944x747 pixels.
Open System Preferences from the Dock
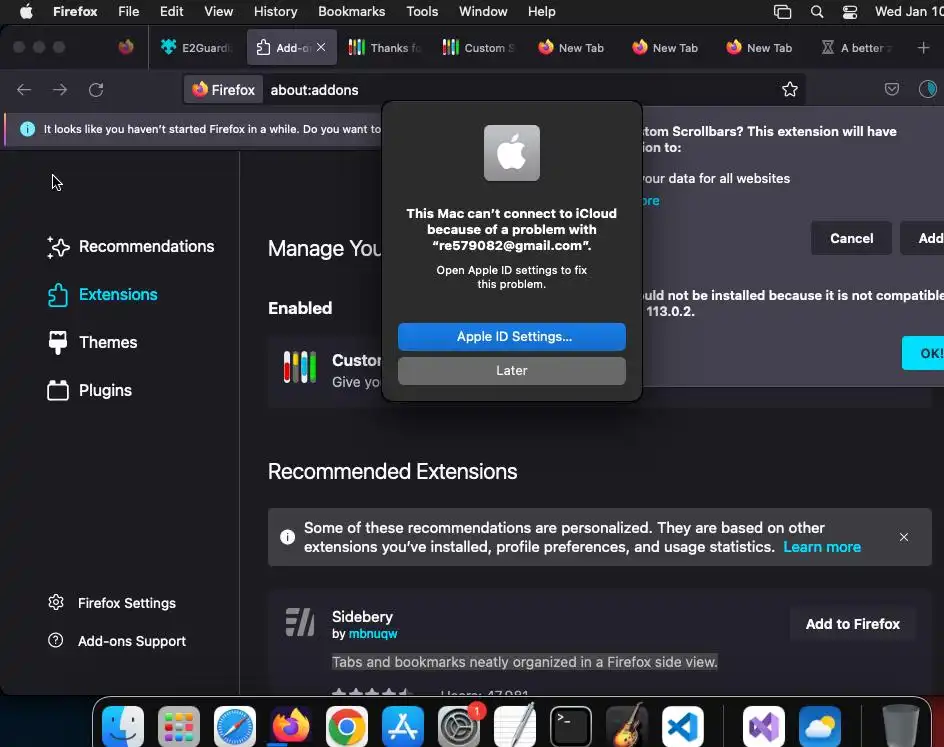(x=459, y=726)
